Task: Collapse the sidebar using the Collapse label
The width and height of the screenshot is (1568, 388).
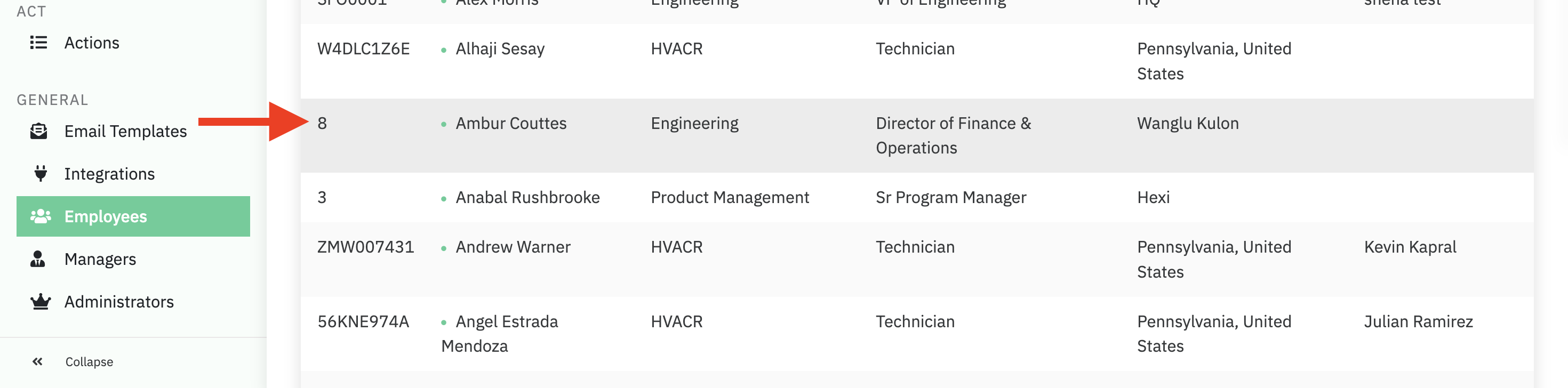Action: pyautogui.click(x=89, y=362)
